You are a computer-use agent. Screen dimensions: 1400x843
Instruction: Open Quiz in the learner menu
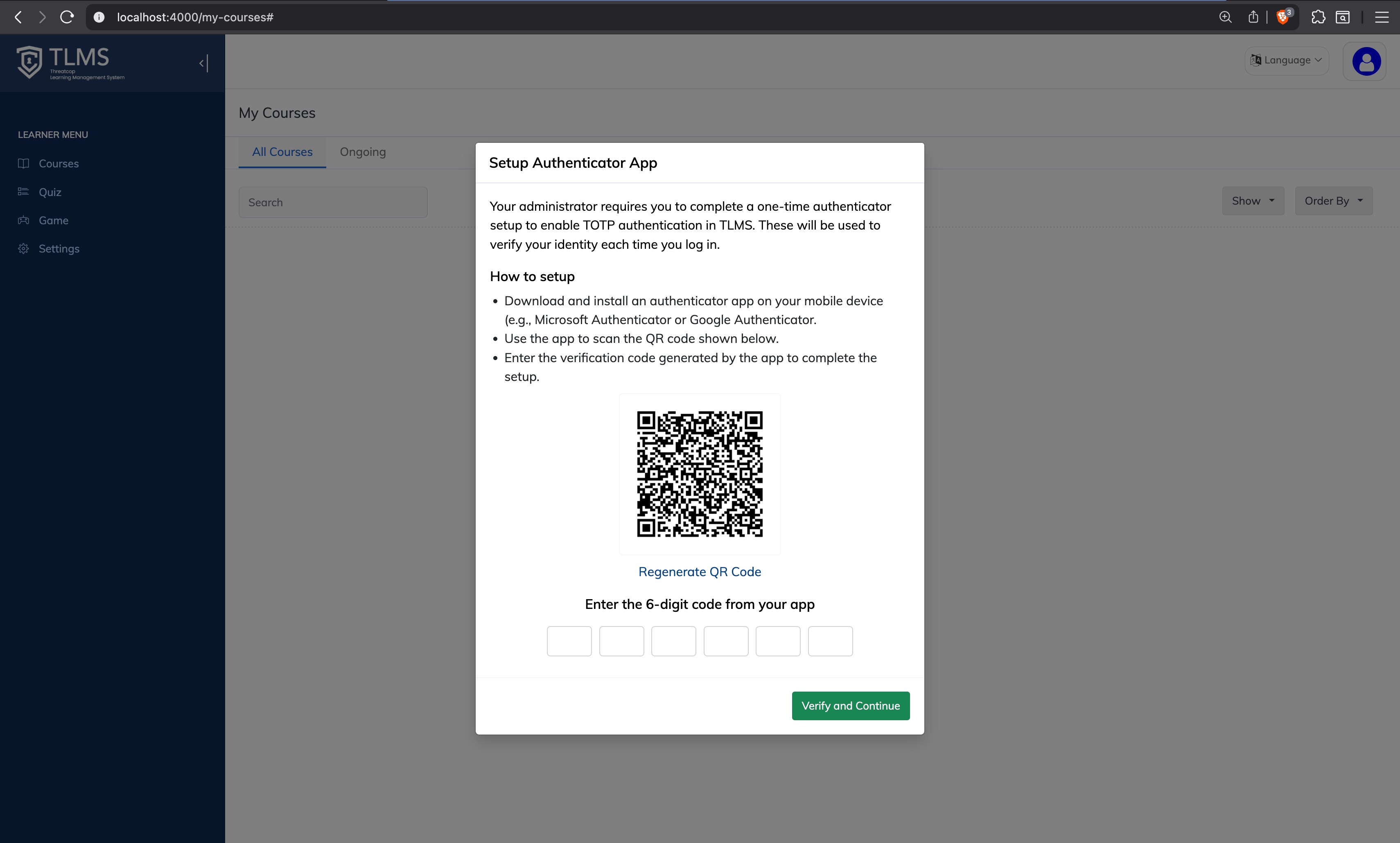[x=50, y=192]
